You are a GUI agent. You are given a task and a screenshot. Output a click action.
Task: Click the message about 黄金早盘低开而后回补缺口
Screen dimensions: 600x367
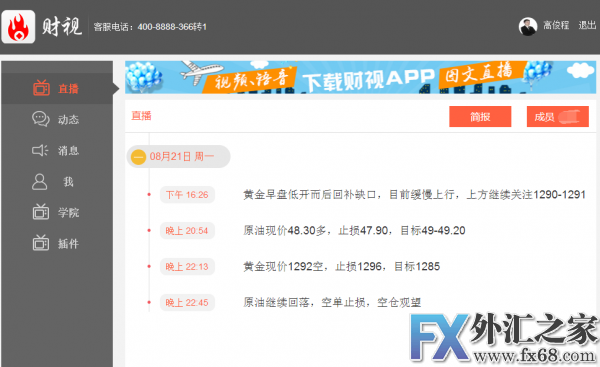414,195
